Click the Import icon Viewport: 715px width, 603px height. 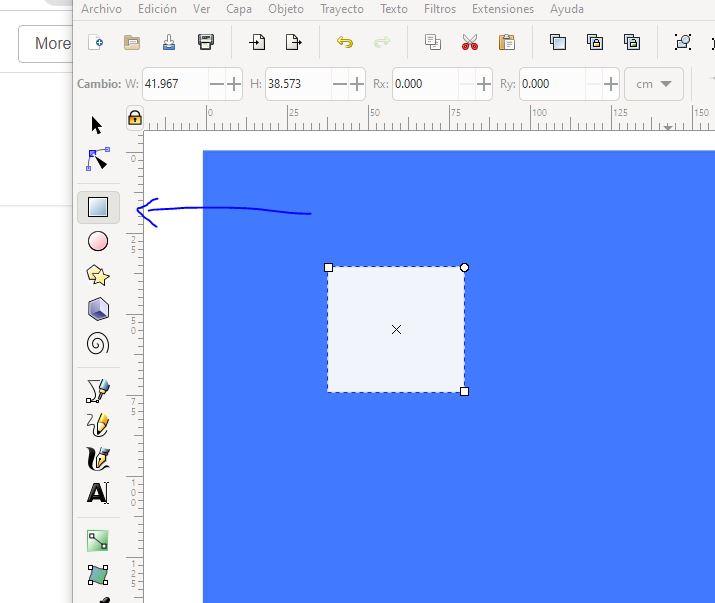point(257,42)
